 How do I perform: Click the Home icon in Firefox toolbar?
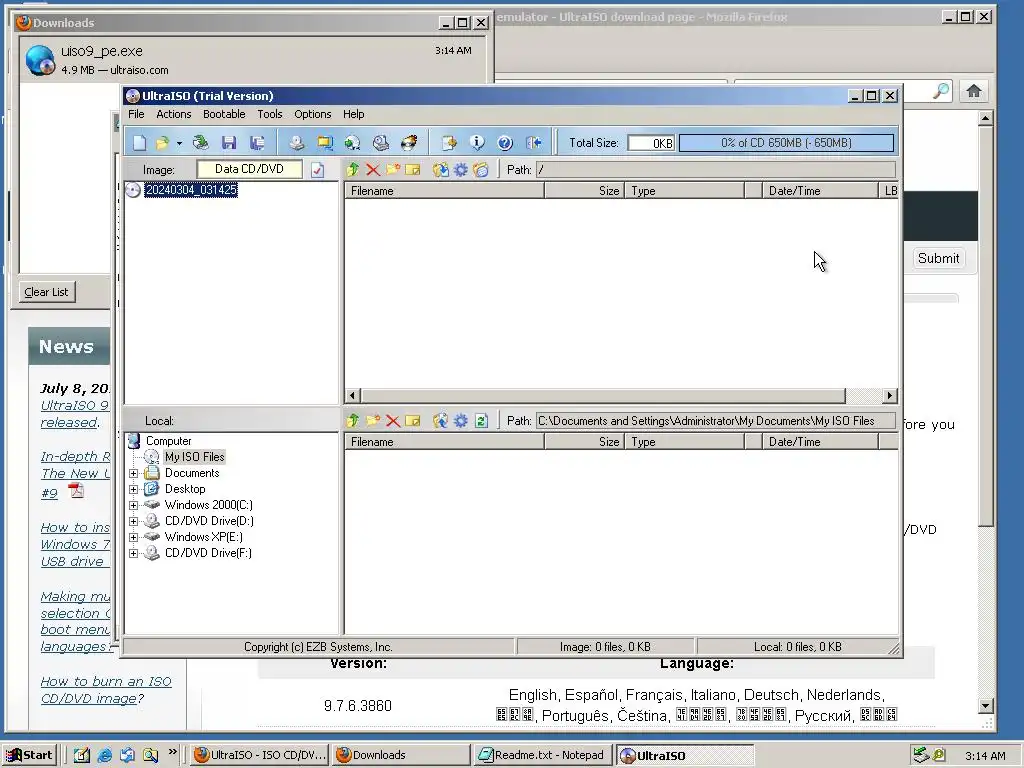click(x=974, y=91)
